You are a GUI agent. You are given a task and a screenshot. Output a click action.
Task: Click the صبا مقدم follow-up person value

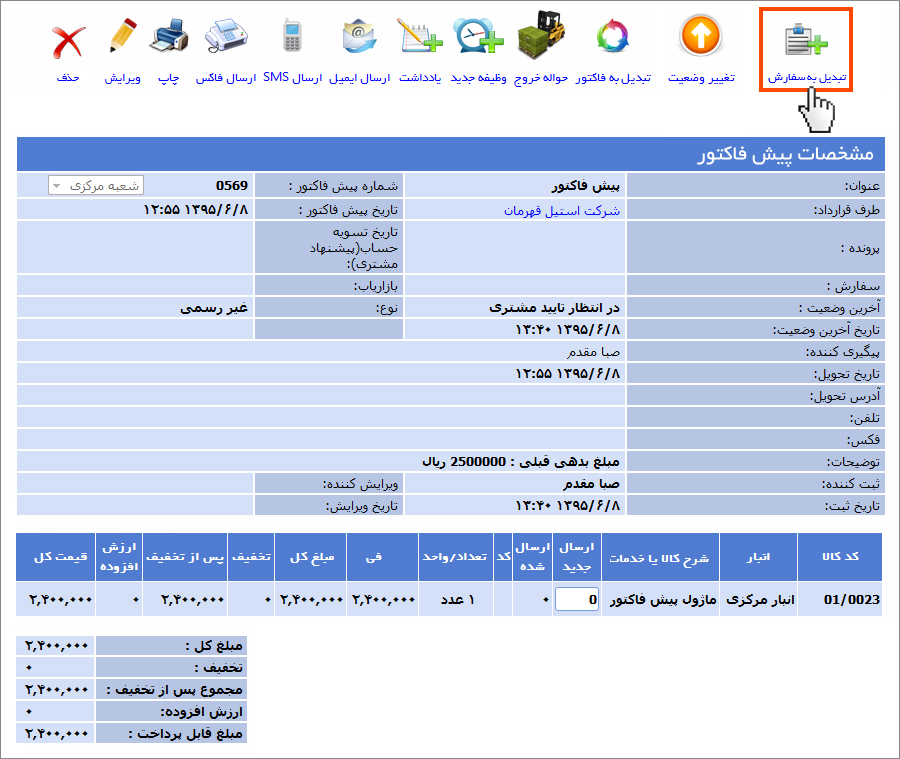tap(593, 351)
